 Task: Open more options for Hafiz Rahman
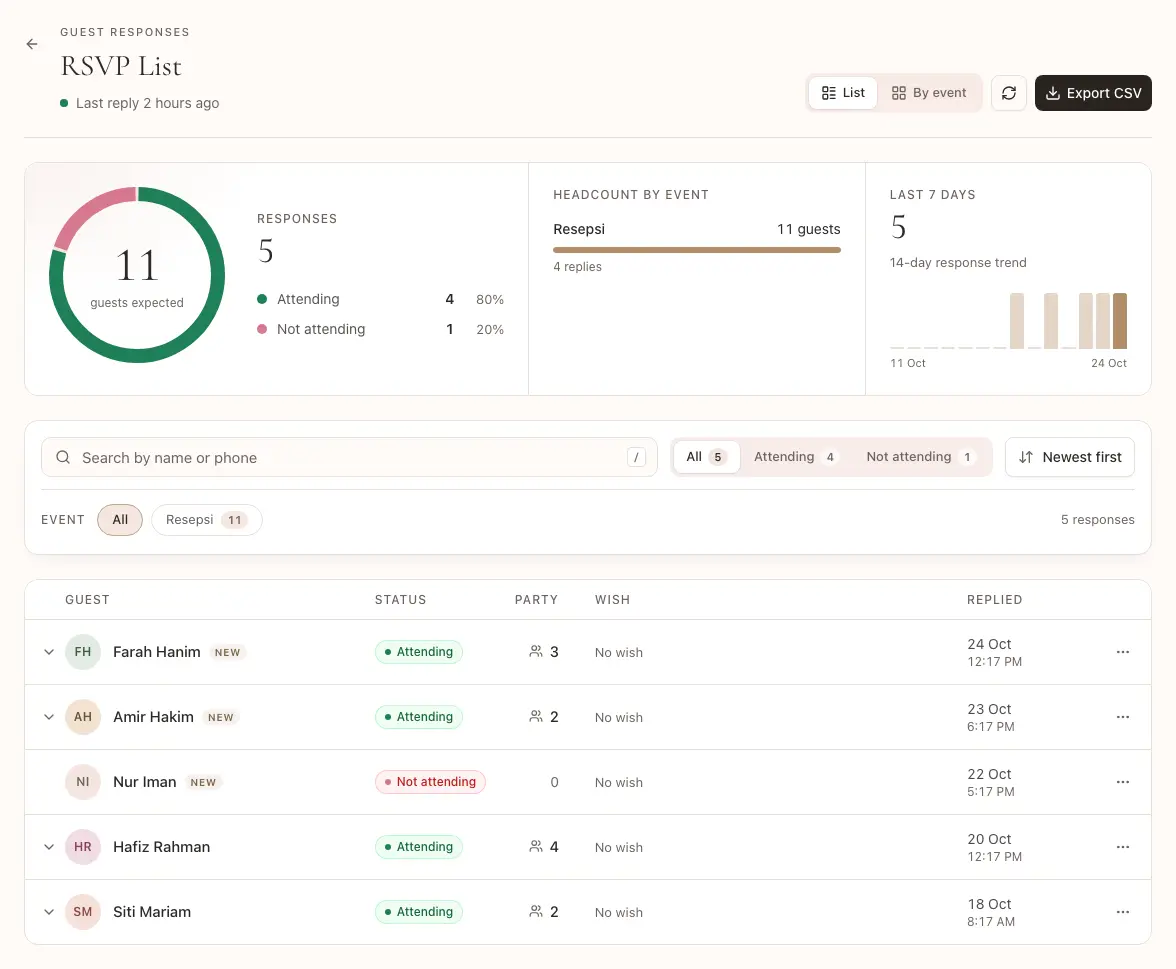pos(1123,847)
